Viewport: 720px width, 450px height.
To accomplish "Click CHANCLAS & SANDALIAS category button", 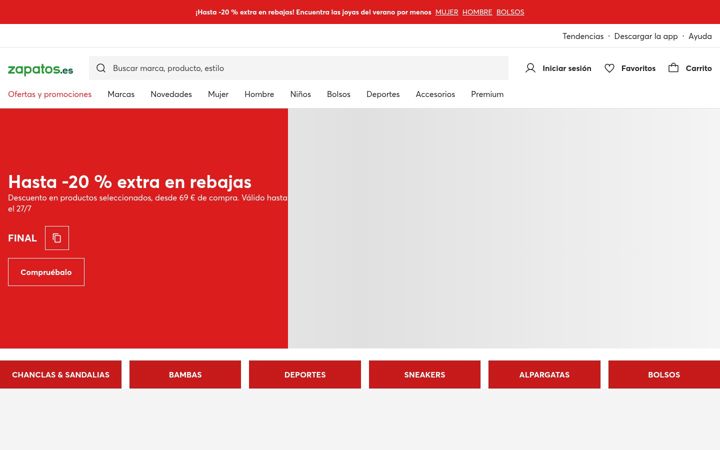I will [61, 375].
